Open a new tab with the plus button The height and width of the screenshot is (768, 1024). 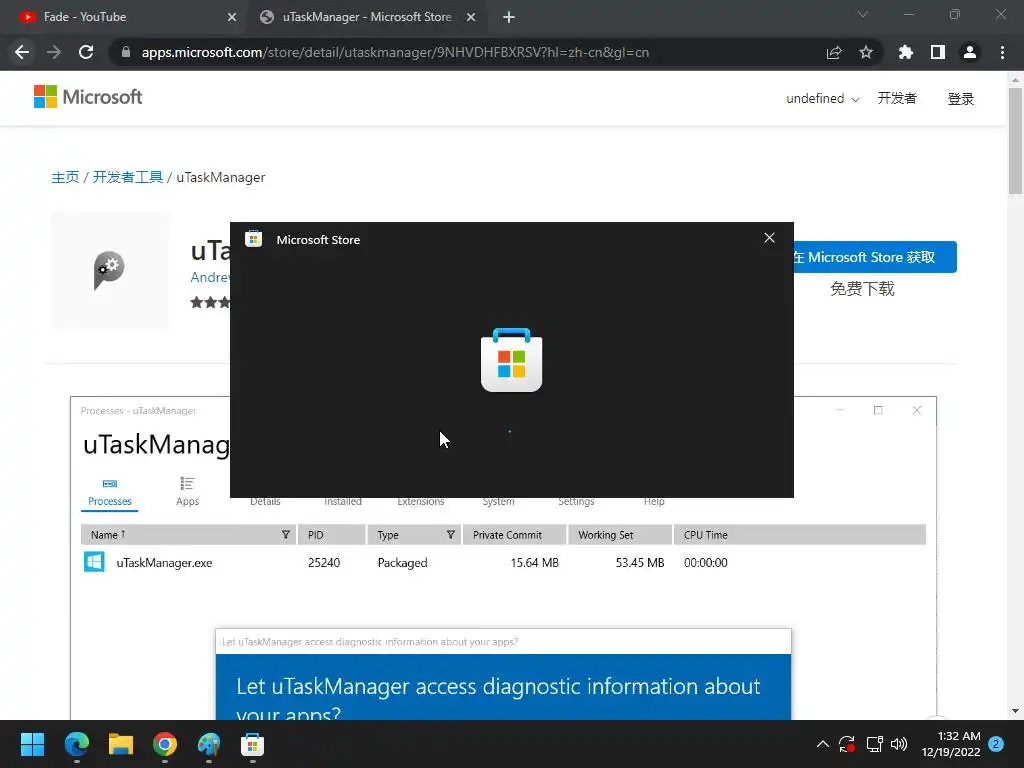pos(509,17)
